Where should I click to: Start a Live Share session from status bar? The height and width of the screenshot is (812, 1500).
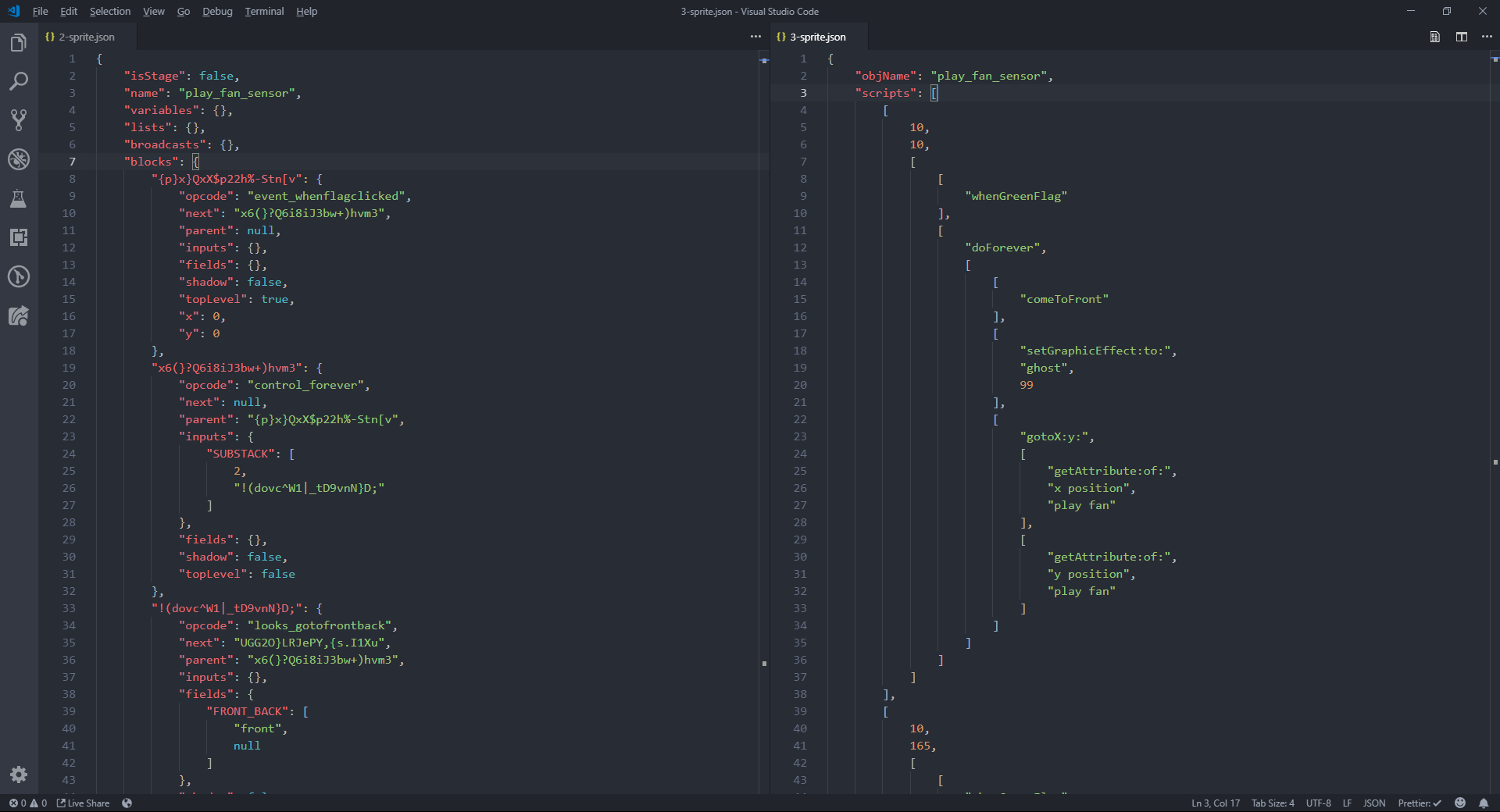83,803
